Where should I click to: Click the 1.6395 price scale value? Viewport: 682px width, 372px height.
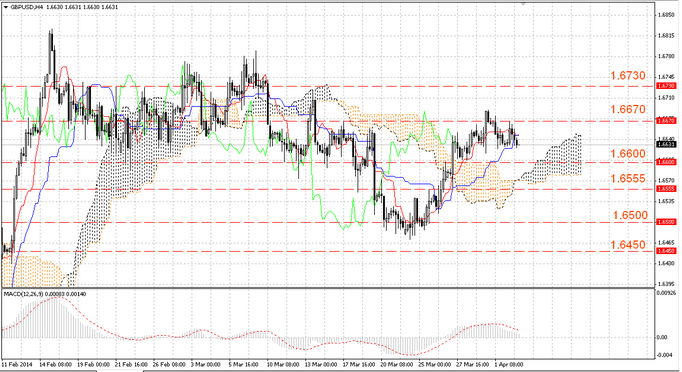666,284
